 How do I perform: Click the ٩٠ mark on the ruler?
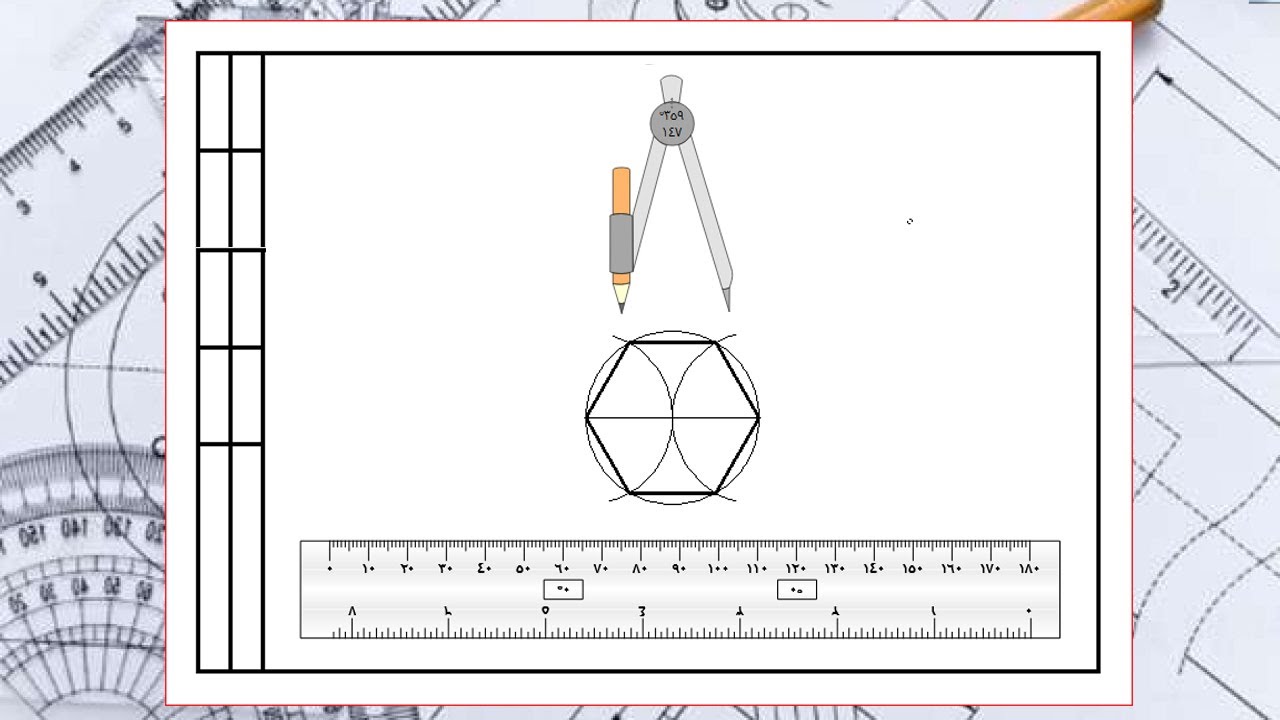[x=679, y=568]
